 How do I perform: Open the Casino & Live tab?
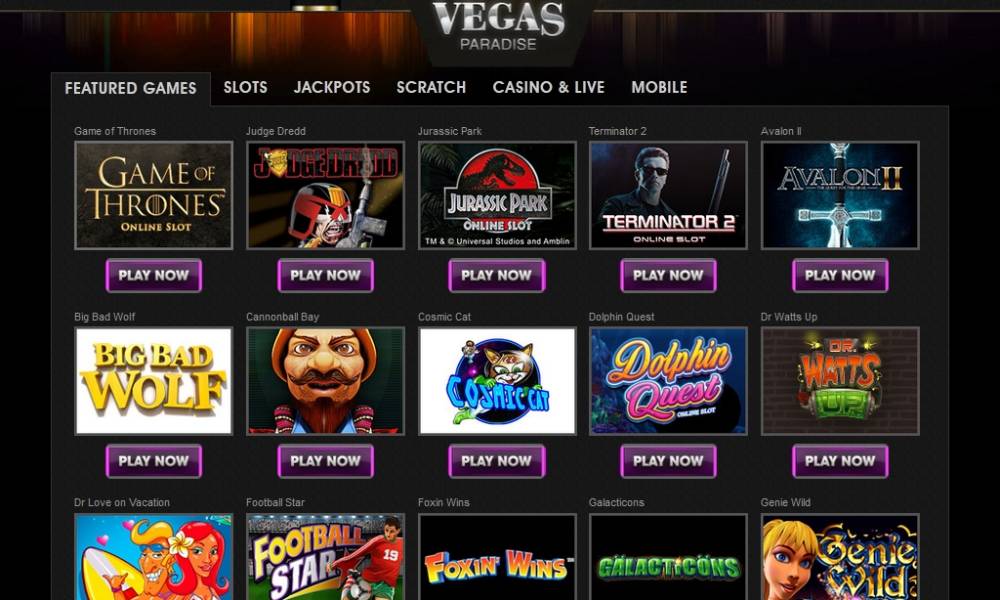[x=548, y=87]
